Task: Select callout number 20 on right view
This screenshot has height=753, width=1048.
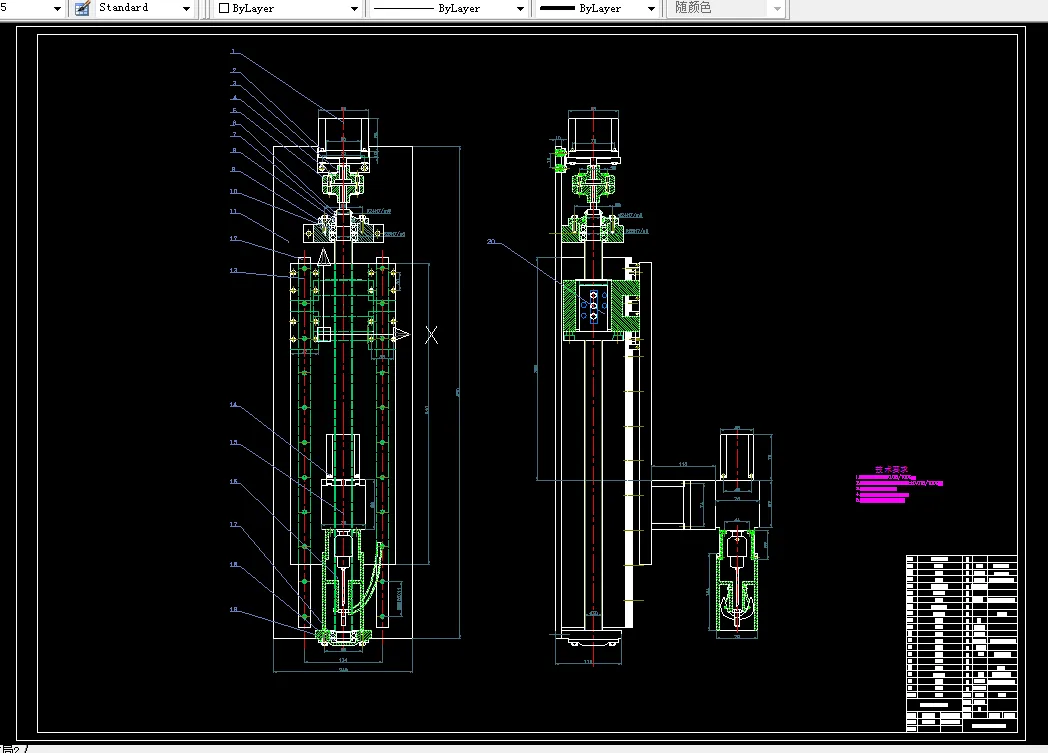Action: pyautogui.click(x=491, y=241)
